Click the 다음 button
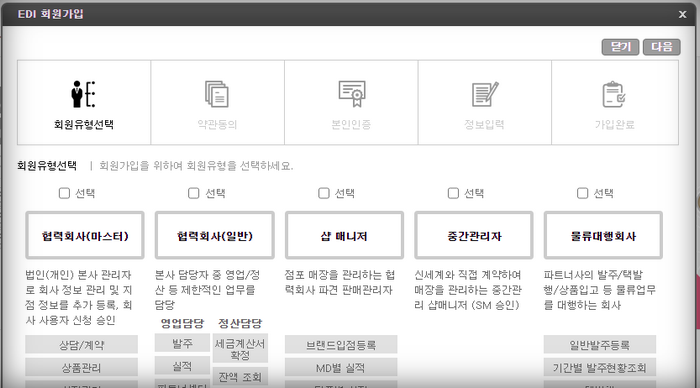The height and width of the screenshot is (388, 700). pos(662,47)
